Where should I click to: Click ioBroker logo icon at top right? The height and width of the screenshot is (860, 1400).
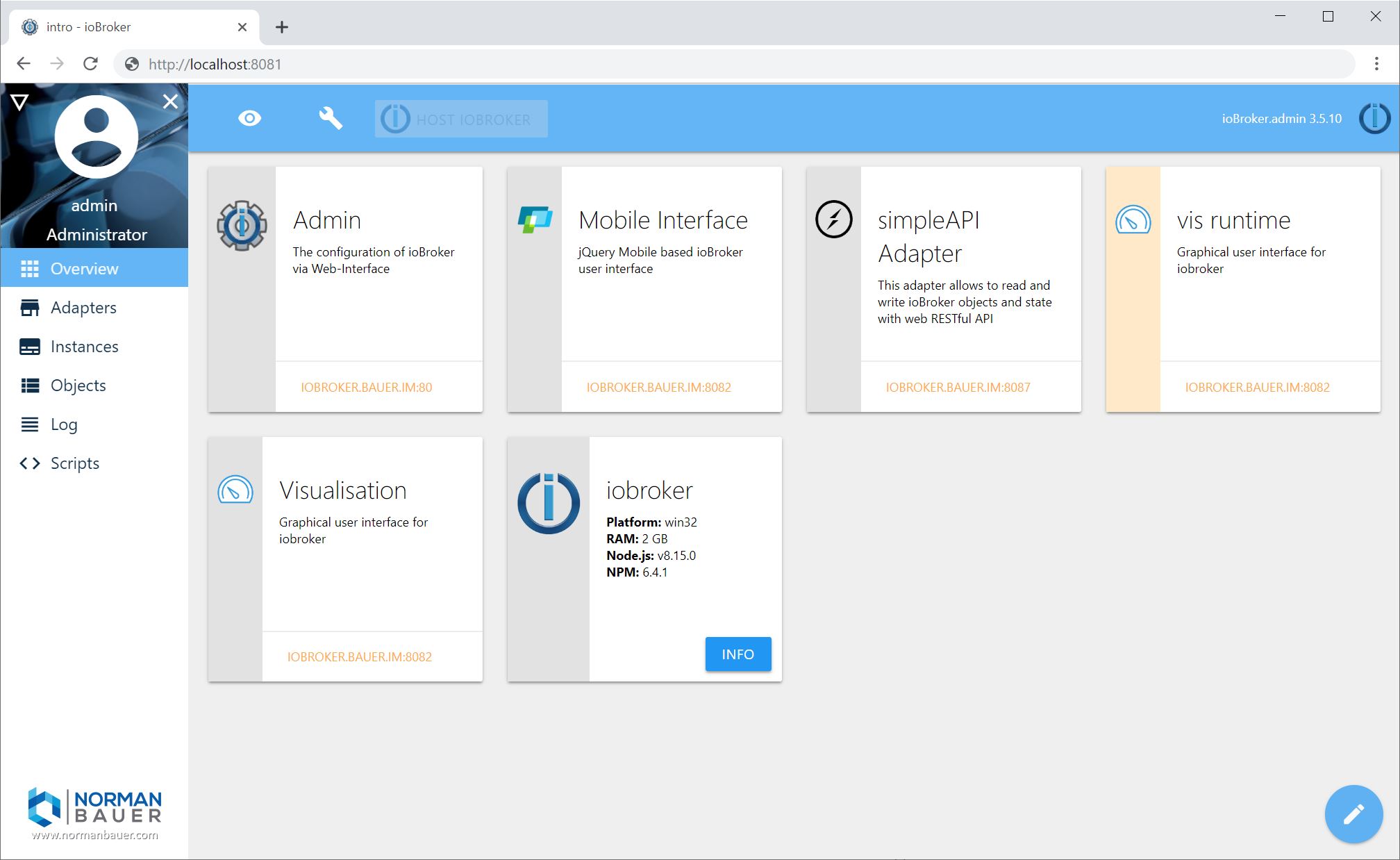tap(1374, 118)
